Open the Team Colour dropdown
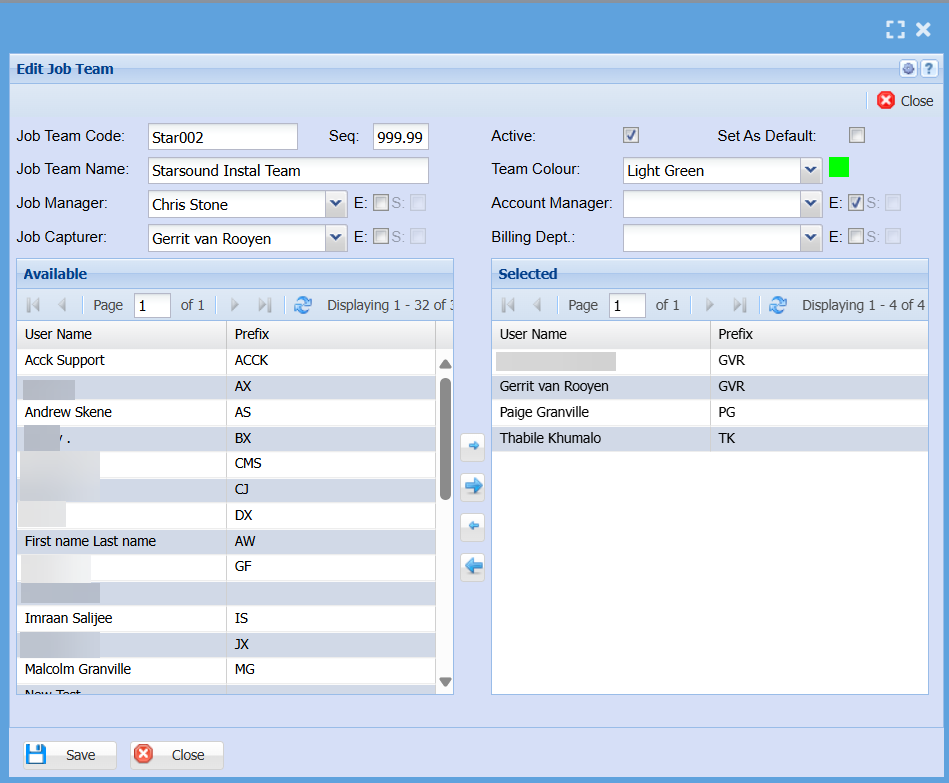The width and height of the screenshot is (949, 783). tap(811, 170)
